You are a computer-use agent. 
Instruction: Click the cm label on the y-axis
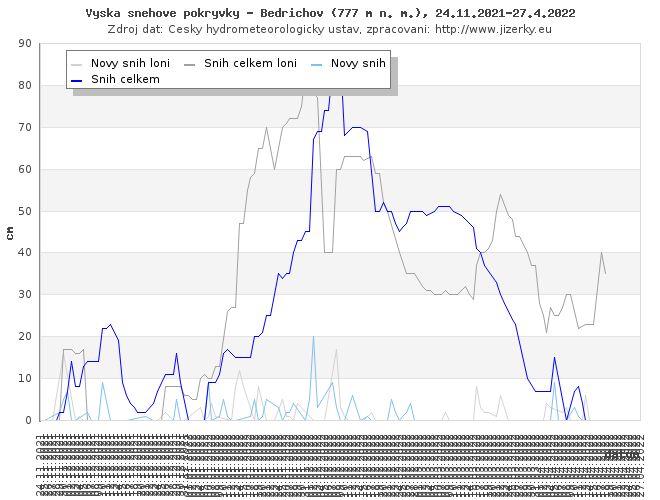coord(10,233)
